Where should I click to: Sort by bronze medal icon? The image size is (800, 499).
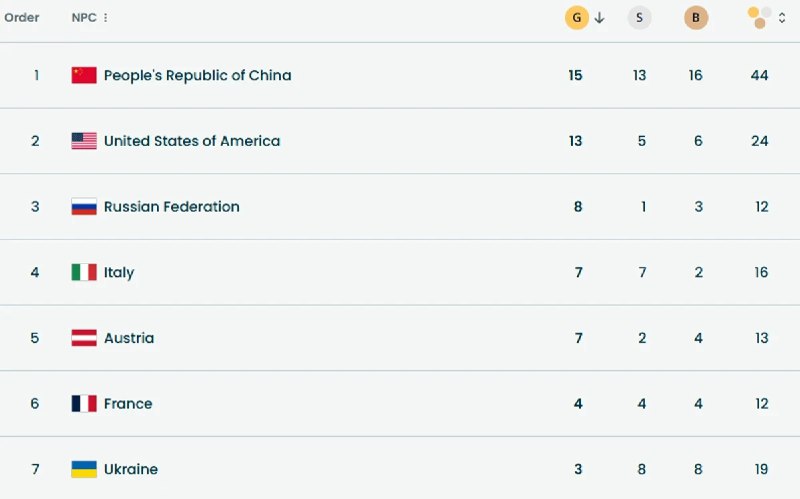[696, 17]
